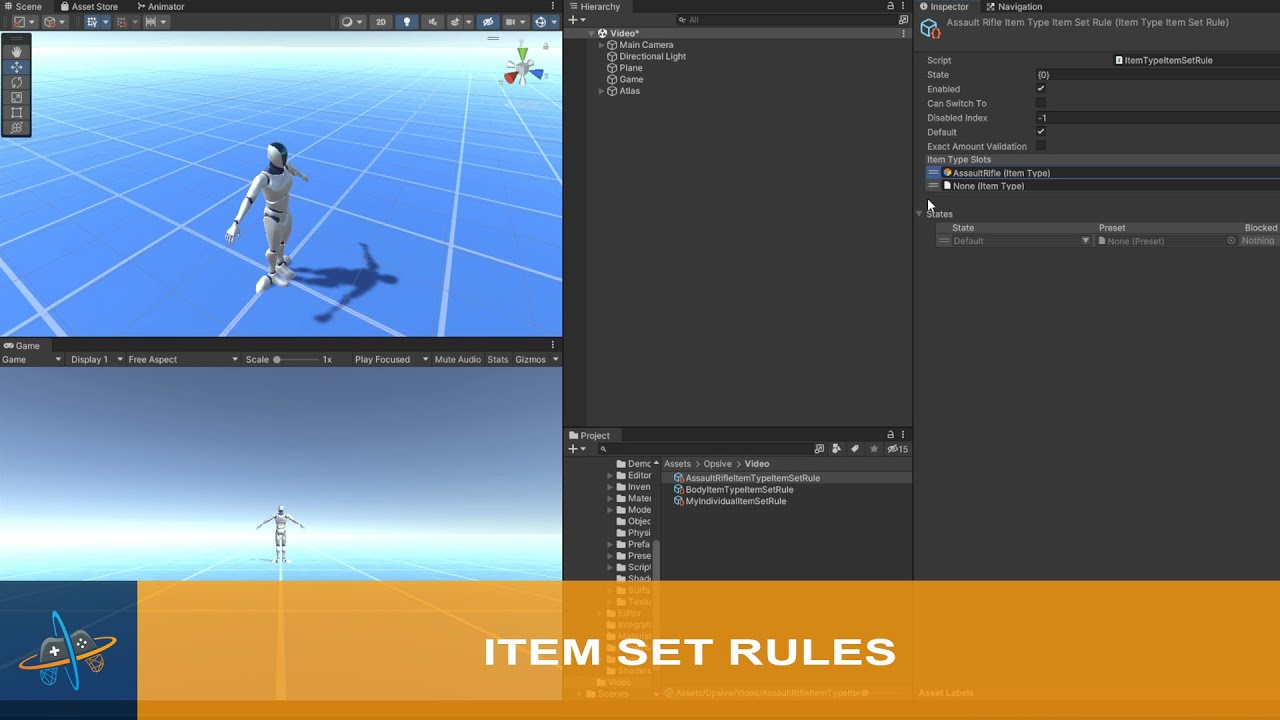Click the Disabled Index field
The height and width of the screenshot is (720, 1280).
pyautogui.click(x=1157, y=118)
